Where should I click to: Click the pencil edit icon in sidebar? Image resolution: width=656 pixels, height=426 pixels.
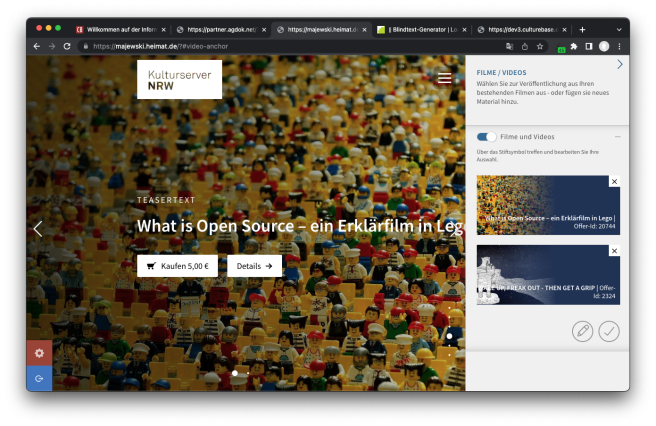(582, 331)
